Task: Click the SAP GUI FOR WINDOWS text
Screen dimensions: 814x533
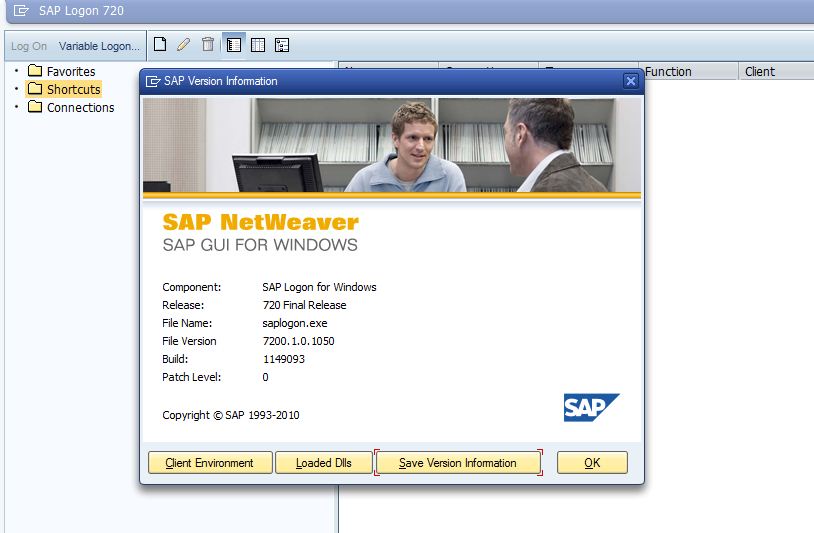Action: click(260, 245)
